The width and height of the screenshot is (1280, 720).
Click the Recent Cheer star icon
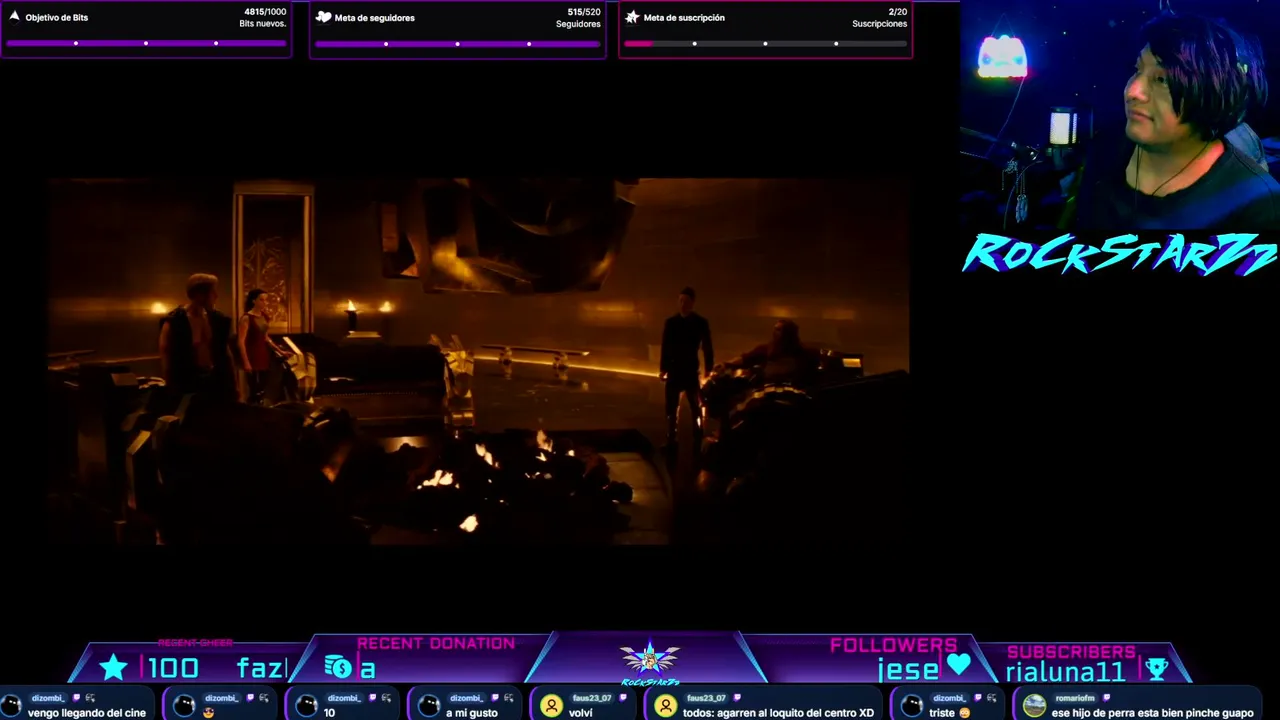tap(113, 668)
